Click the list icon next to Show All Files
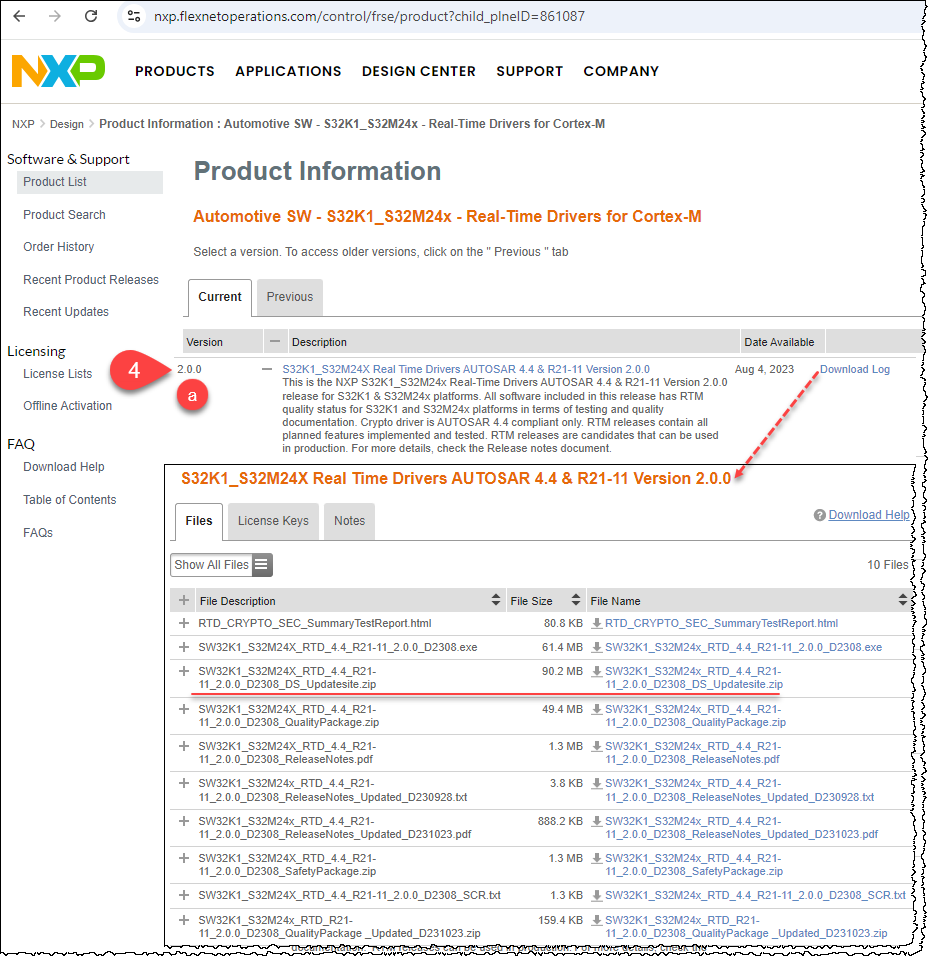 click(259, 565)
